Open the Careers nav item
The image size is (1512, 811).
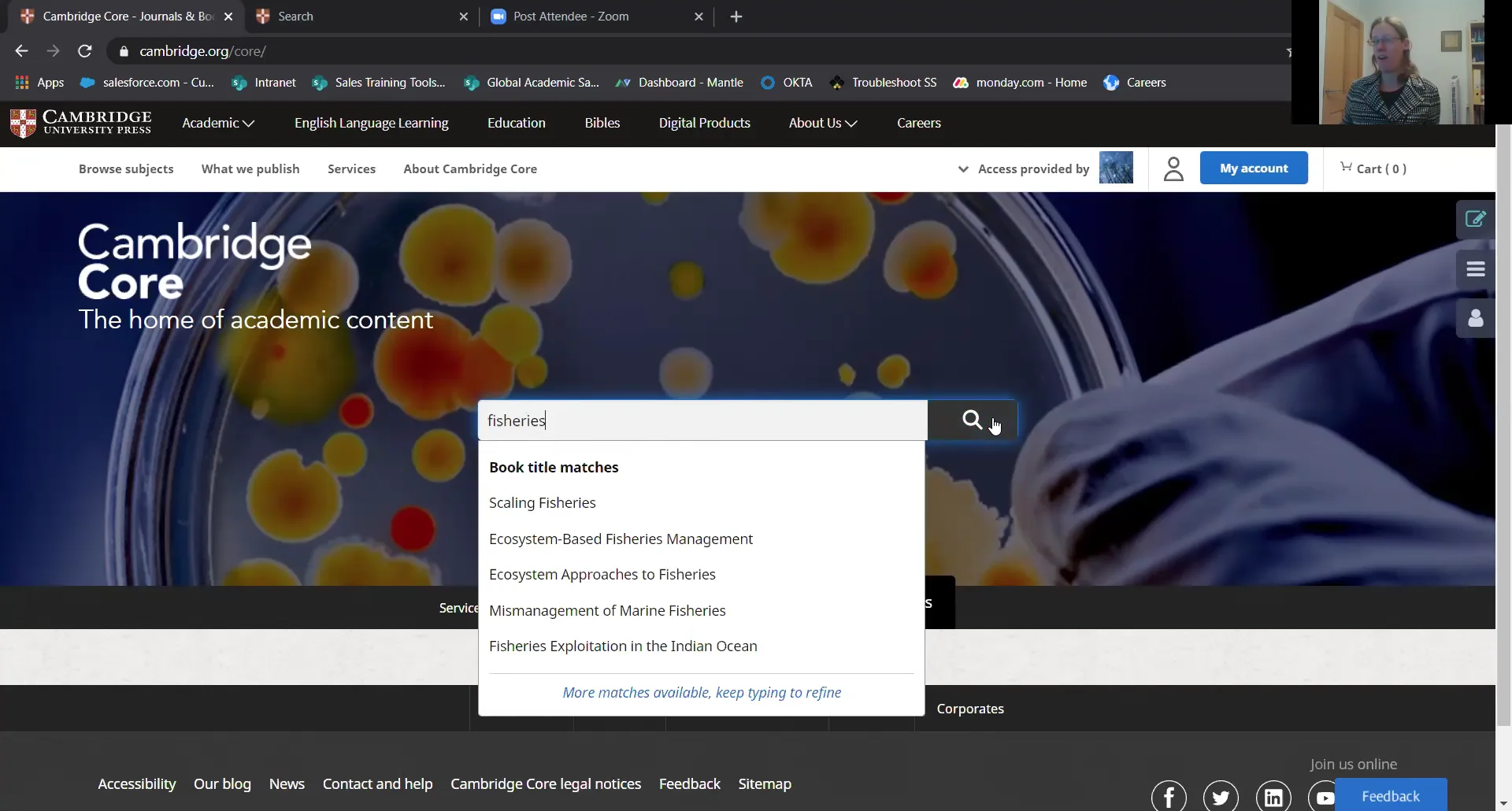tap(919, 123)
